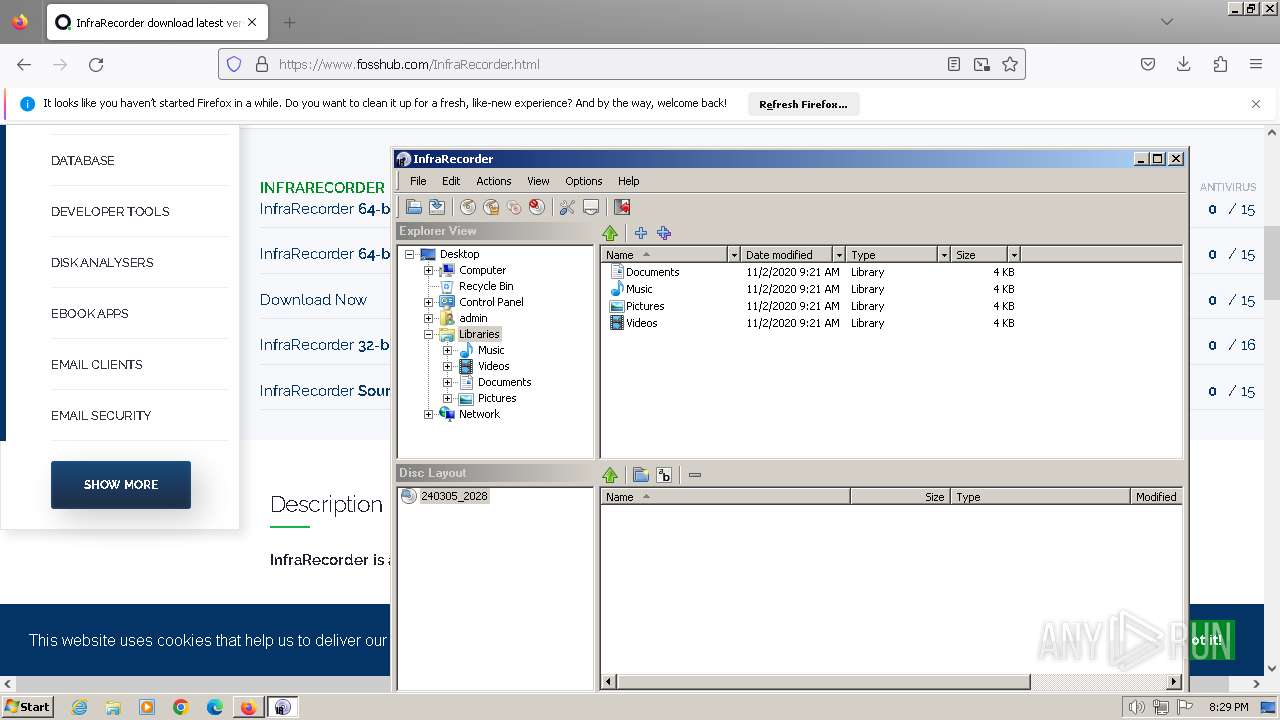Click the Firefox reload page icon
Screen dimensions: 1280x720
click(96, 64)
